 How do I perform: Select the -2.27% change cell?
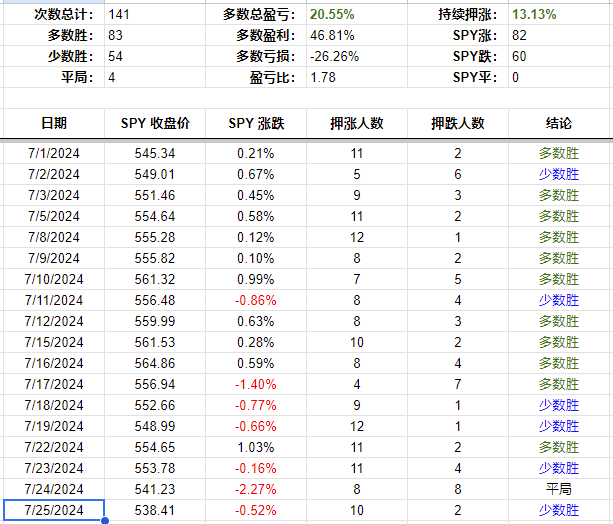coord(256,489)
